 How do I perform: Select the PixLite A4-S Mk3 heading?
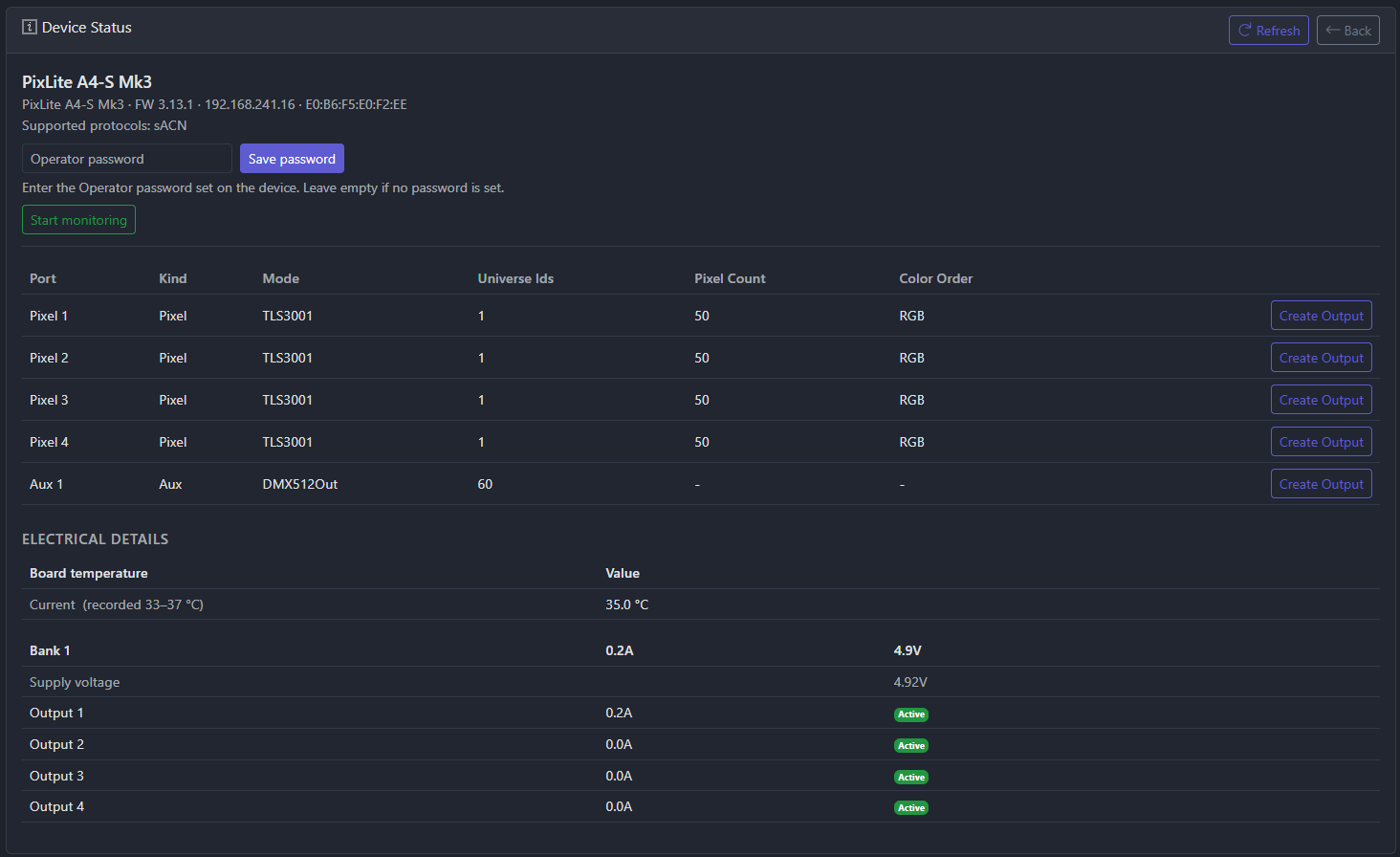(87, 82)
